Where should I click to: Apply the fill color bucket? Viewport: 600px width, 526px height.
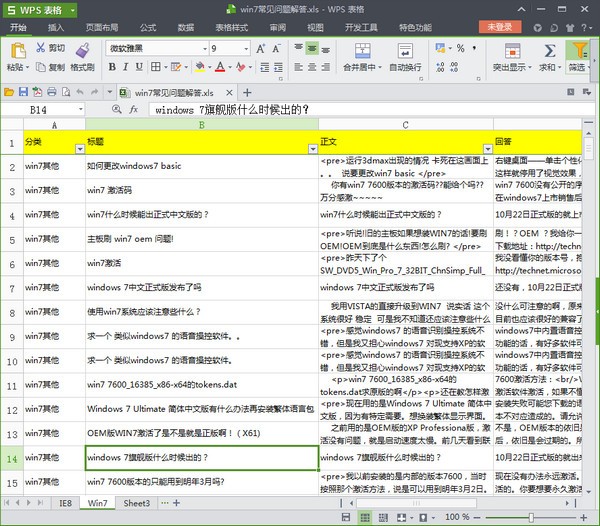[x=199, y=67]
